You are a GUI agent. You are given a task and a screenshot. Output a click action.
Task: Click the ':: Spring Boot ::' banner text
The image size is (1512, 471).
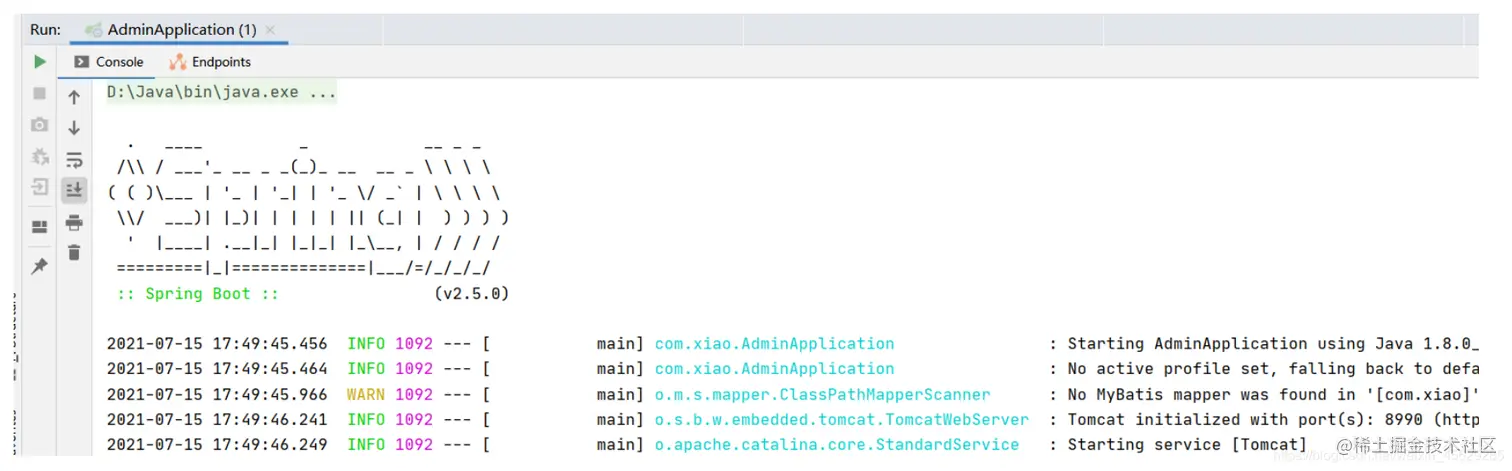click(198, 294)
